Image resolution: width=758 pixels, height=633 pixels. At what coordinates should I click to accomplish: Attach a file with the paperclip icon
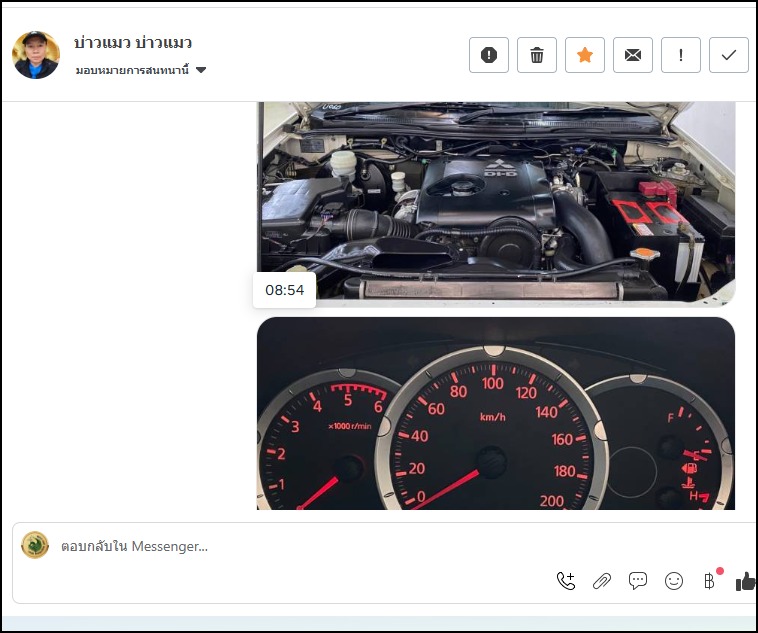point(602,581)
